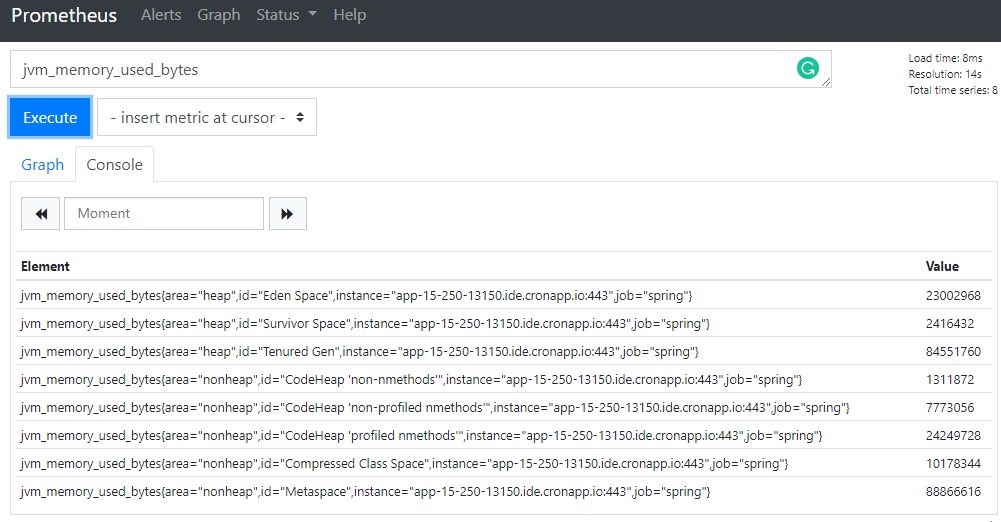Grab the query box resize handle
The width and height of the screenshot is (1001, 522).
825,82
